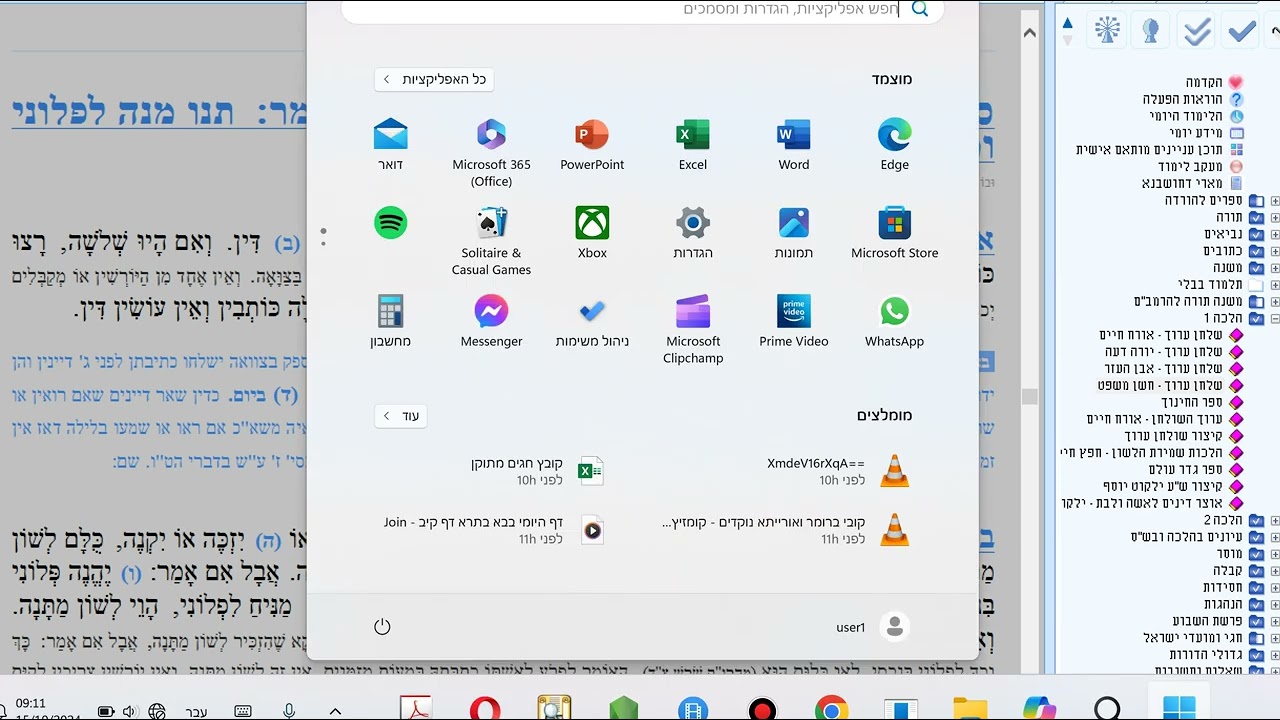Show hidden tray icons chevron
Viewport: 1280px width, 720px height.
pyautogui.click(x=335, y=711)
